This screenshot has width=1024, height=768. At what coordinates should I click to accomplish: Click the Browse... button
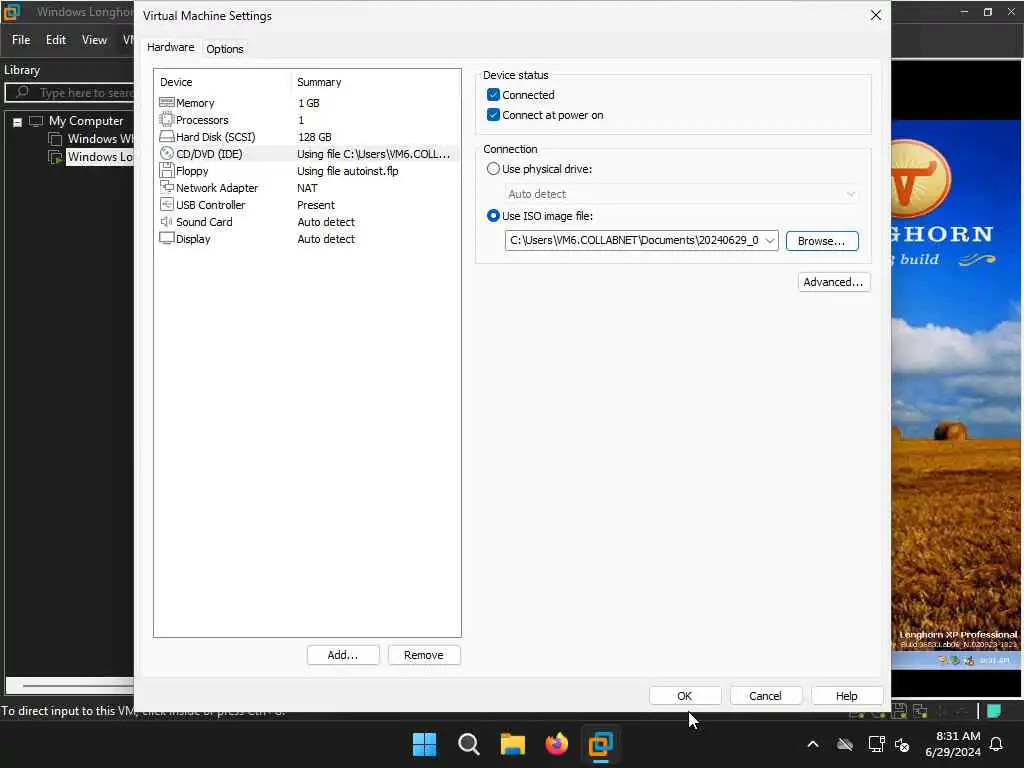click(x=822, y=241)
